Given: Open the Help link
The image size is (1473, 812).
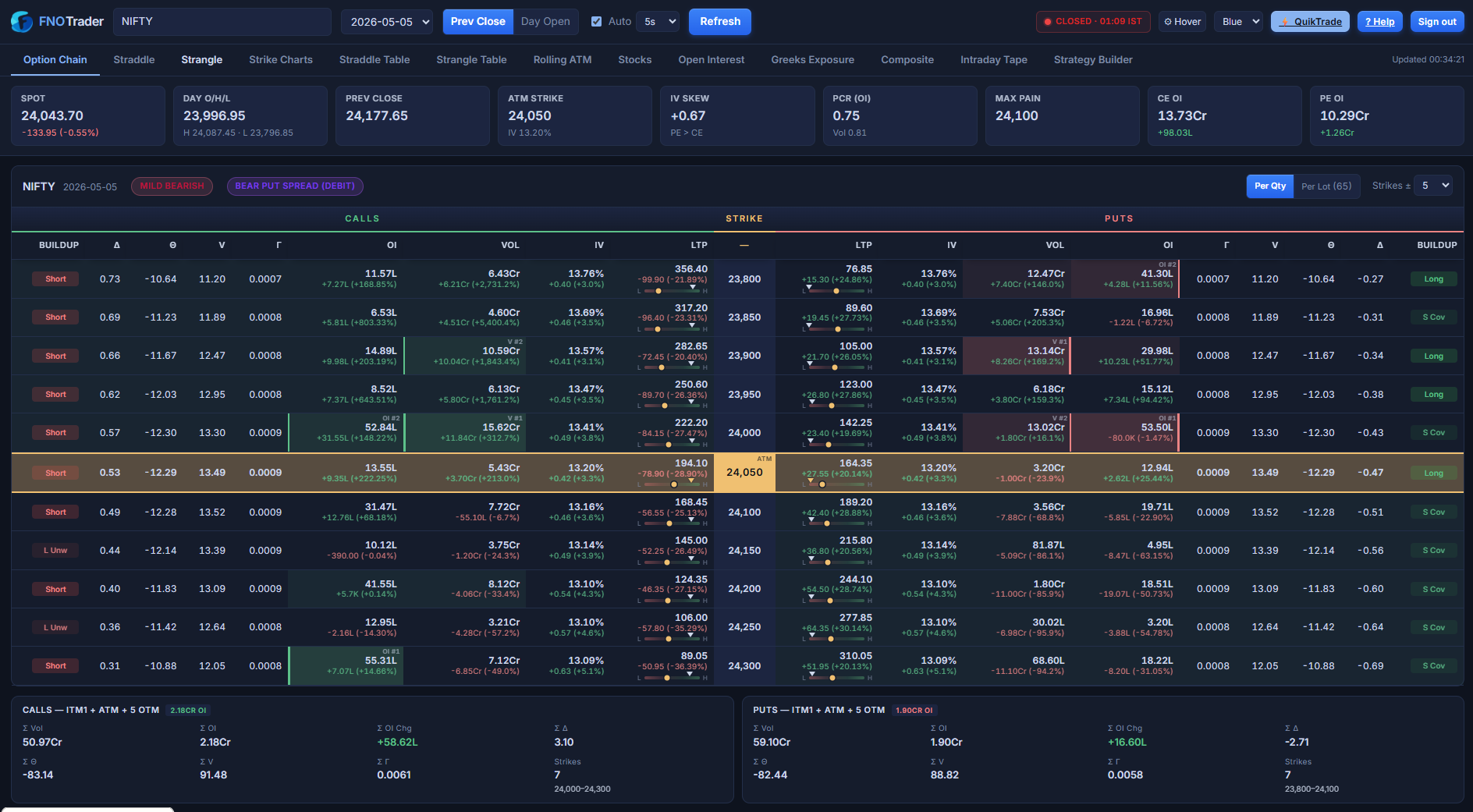Looking at the screenshot, I should tap(1380, 22).
